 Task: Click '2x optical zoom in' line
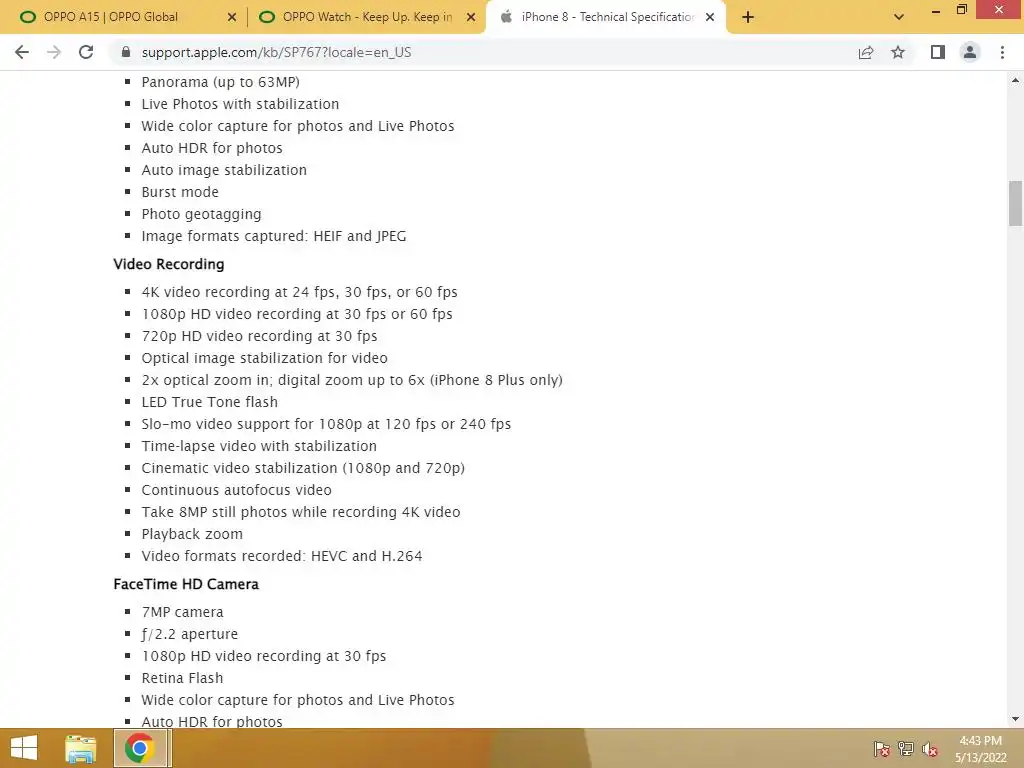(x=352, y=380)
